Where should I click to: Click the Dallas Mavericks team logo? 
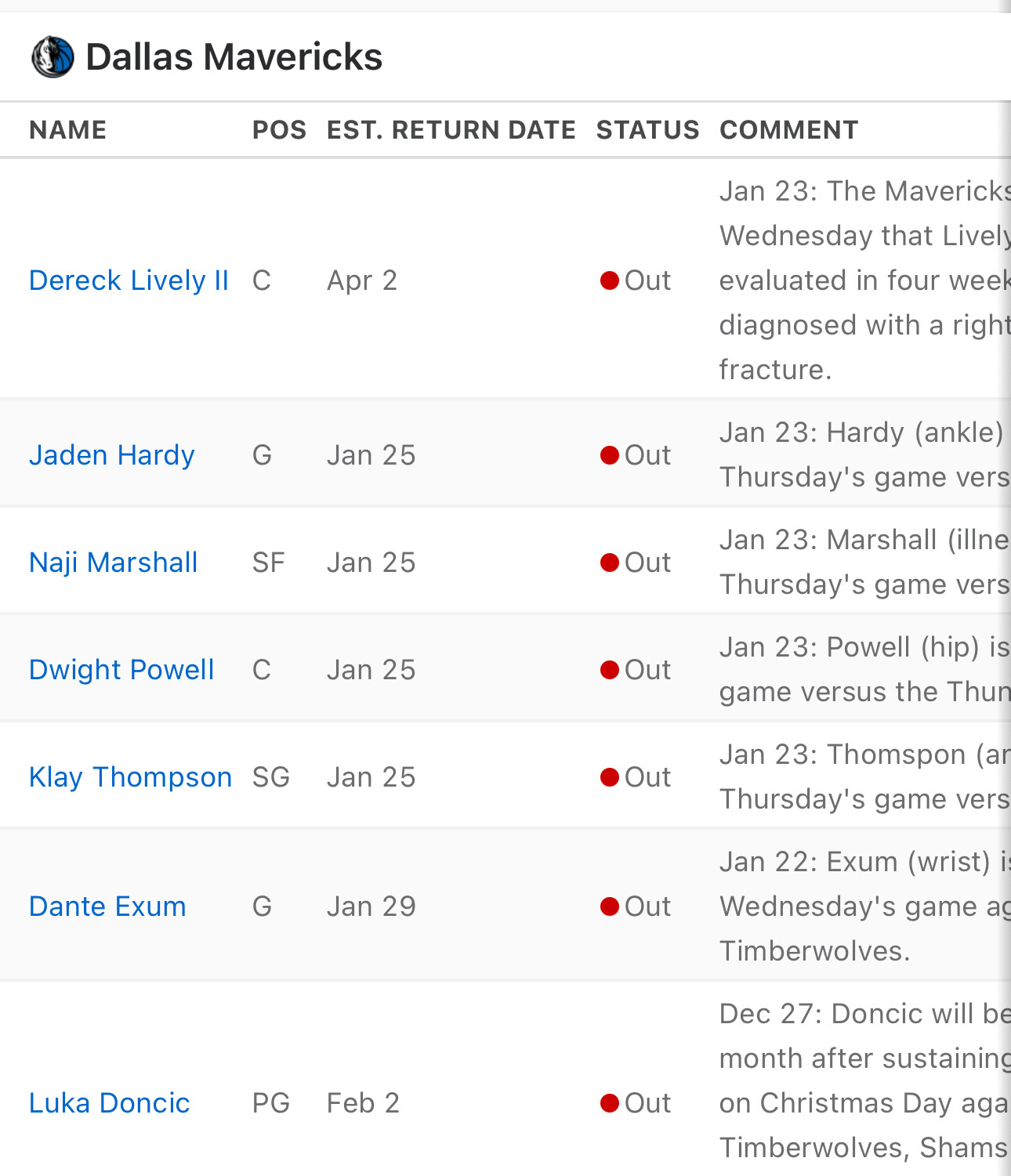(x=53, y=57)
